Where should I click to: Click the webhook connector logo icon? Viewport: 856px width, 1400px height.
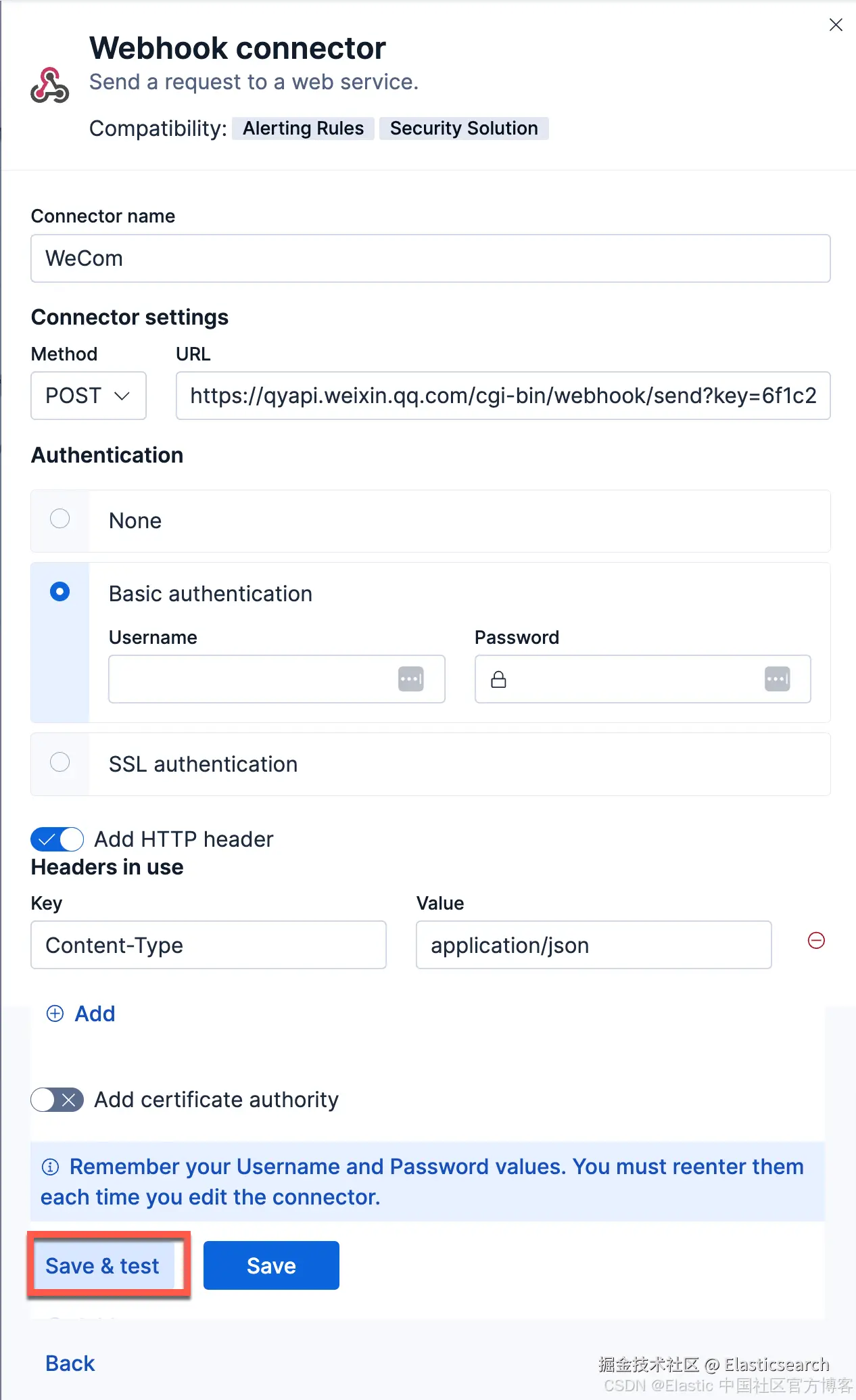click(x=49, y=85)
